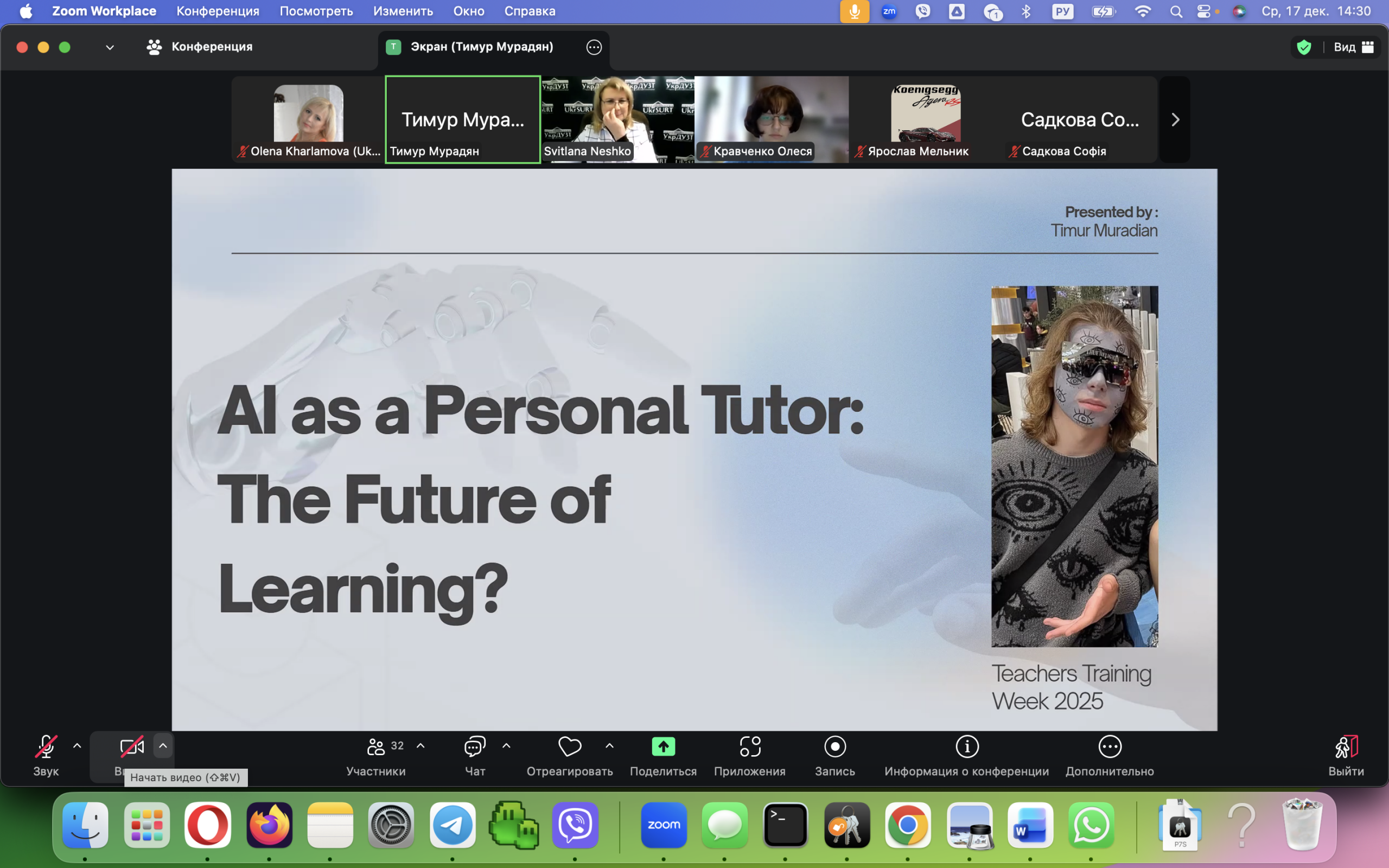Open the Chat panel
The image size is (1389, 868).
[x=475, y=746]
